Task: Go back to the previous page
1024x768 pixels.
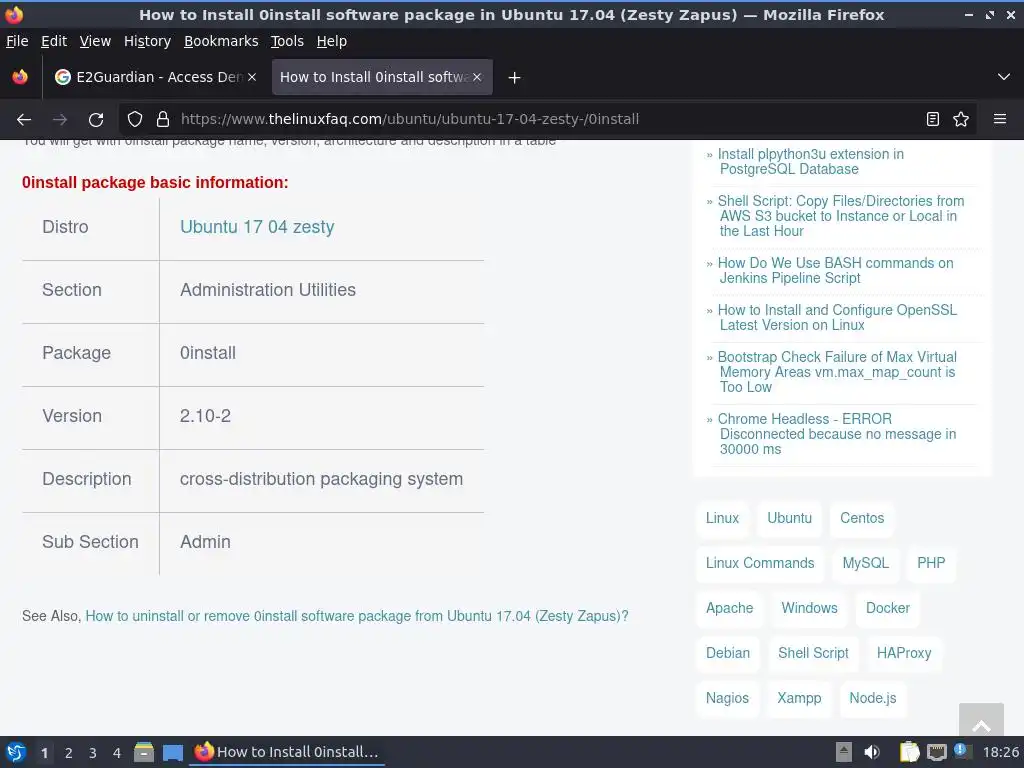Action: (x=24, y=120)
